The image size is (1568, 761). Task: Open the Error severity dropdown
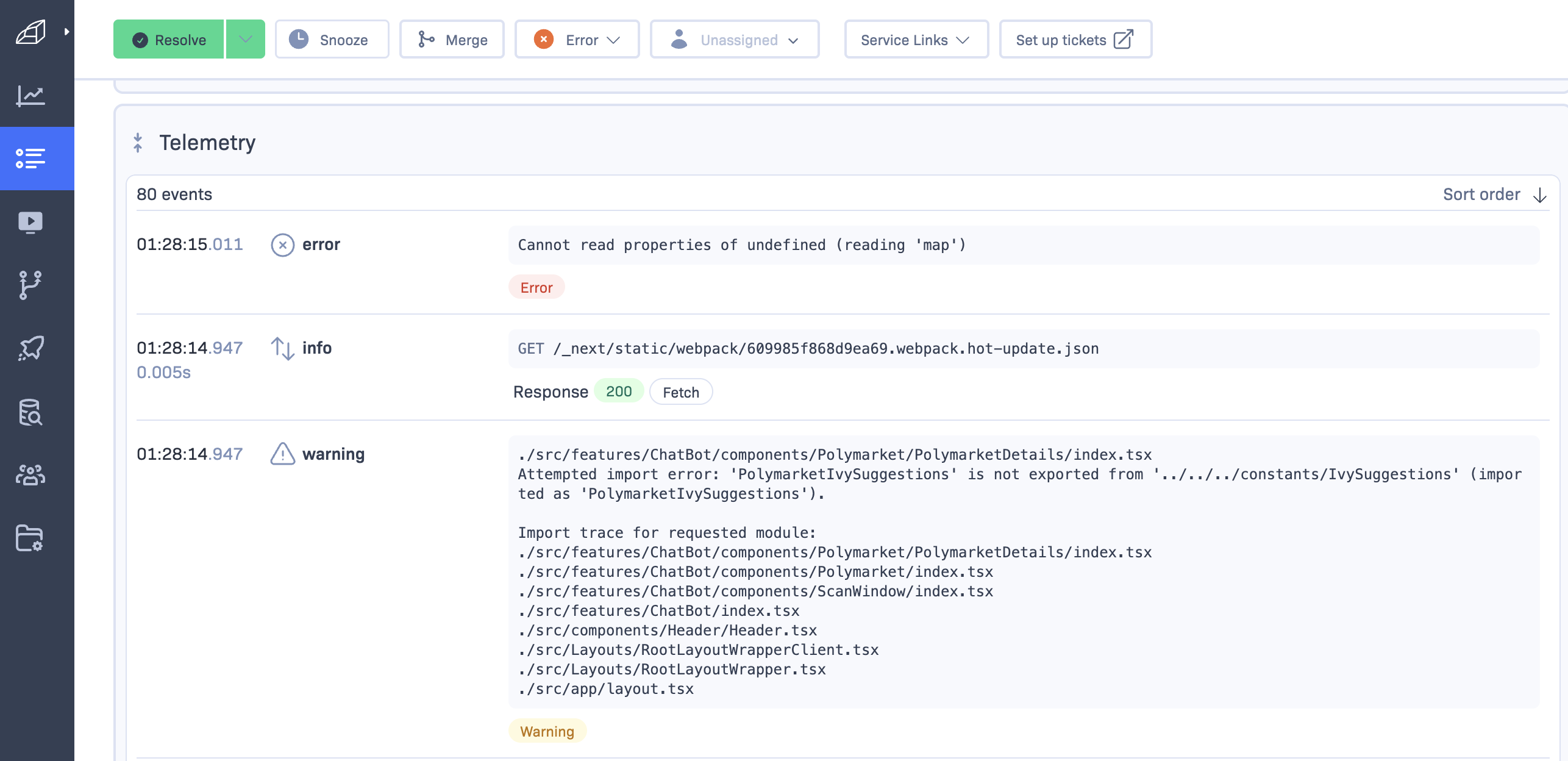pyautogui.click(x=577, y=40)
